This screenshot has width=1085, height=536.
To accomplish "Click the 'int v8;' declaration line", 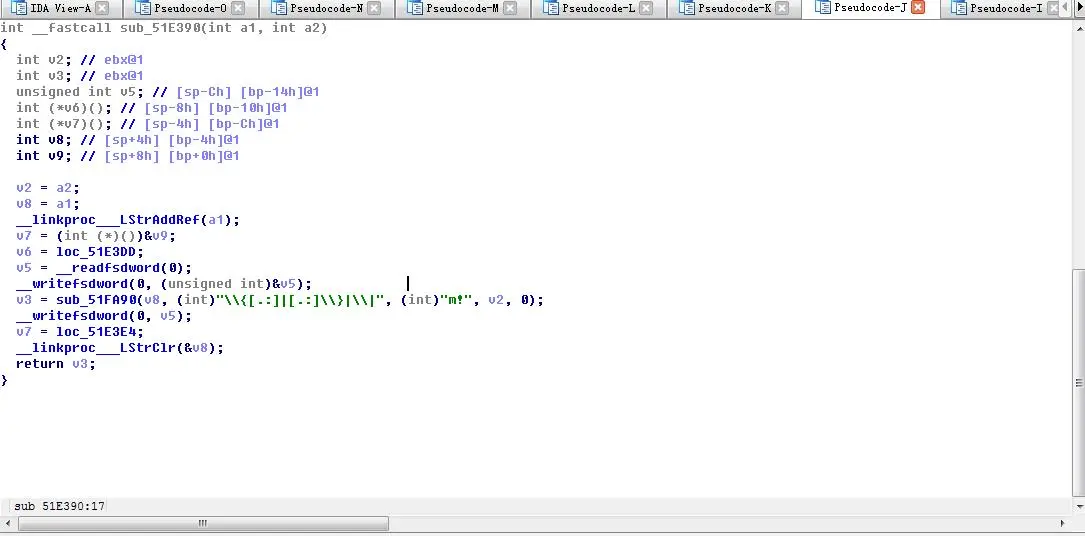I will (127, 140).
